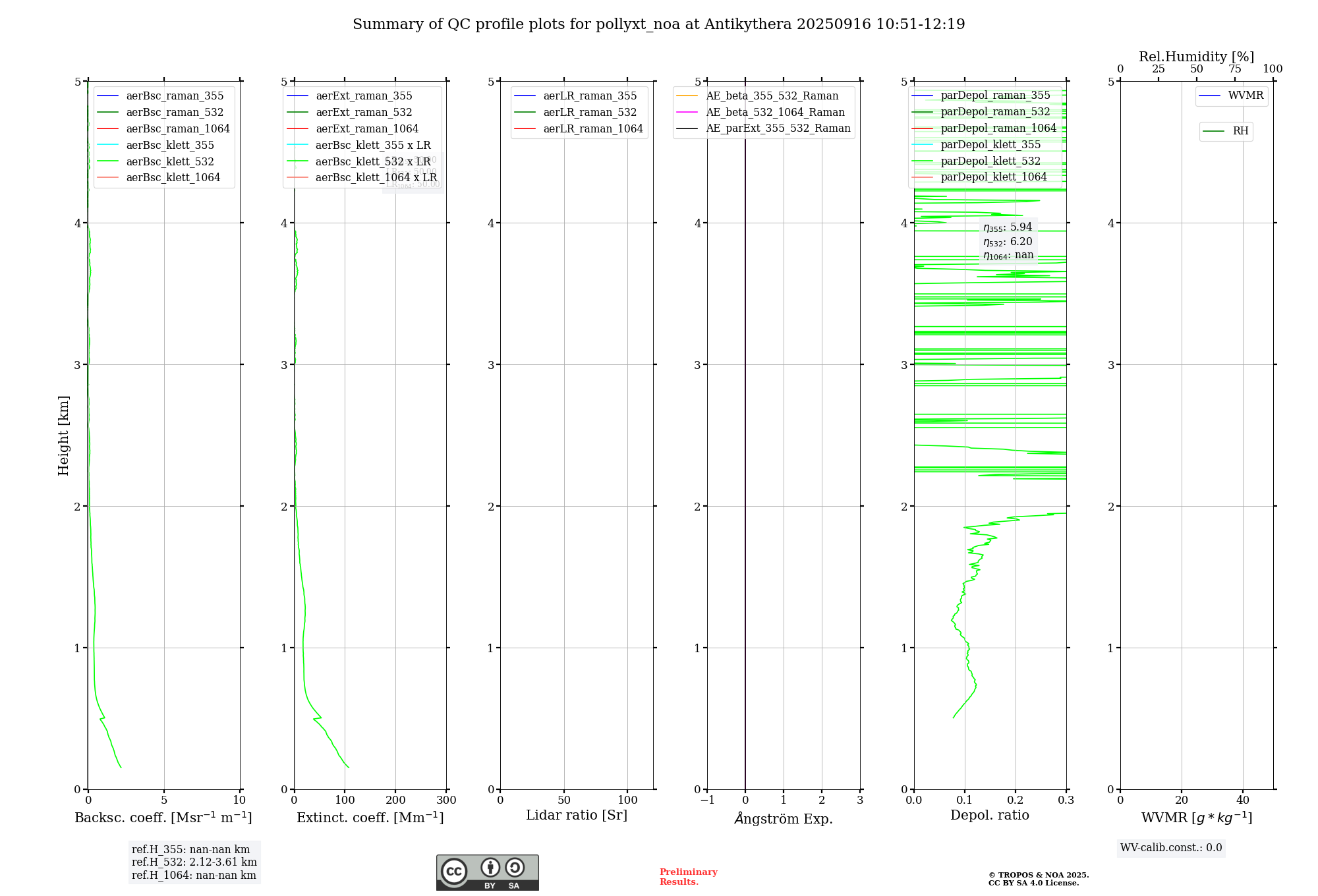Image resolution: width=1318 pixels, height=896 pixels.
Task: Select aerExt_raman_355 legend entry
Action: pyautogui.click(x=350, y=96)
